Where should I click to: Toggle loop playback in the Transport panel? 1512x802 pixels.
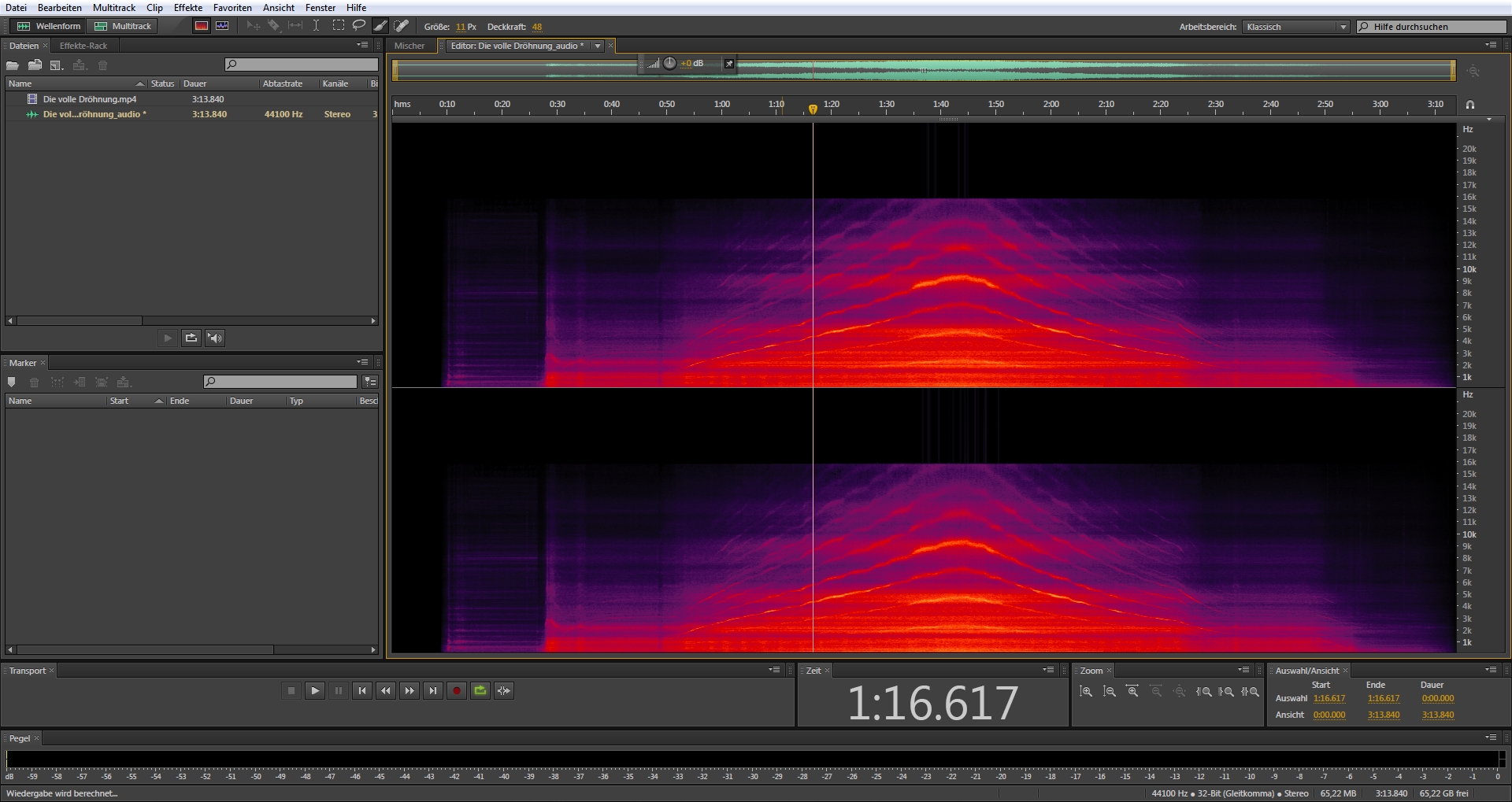pyautogui.click(x=480, y=691)
